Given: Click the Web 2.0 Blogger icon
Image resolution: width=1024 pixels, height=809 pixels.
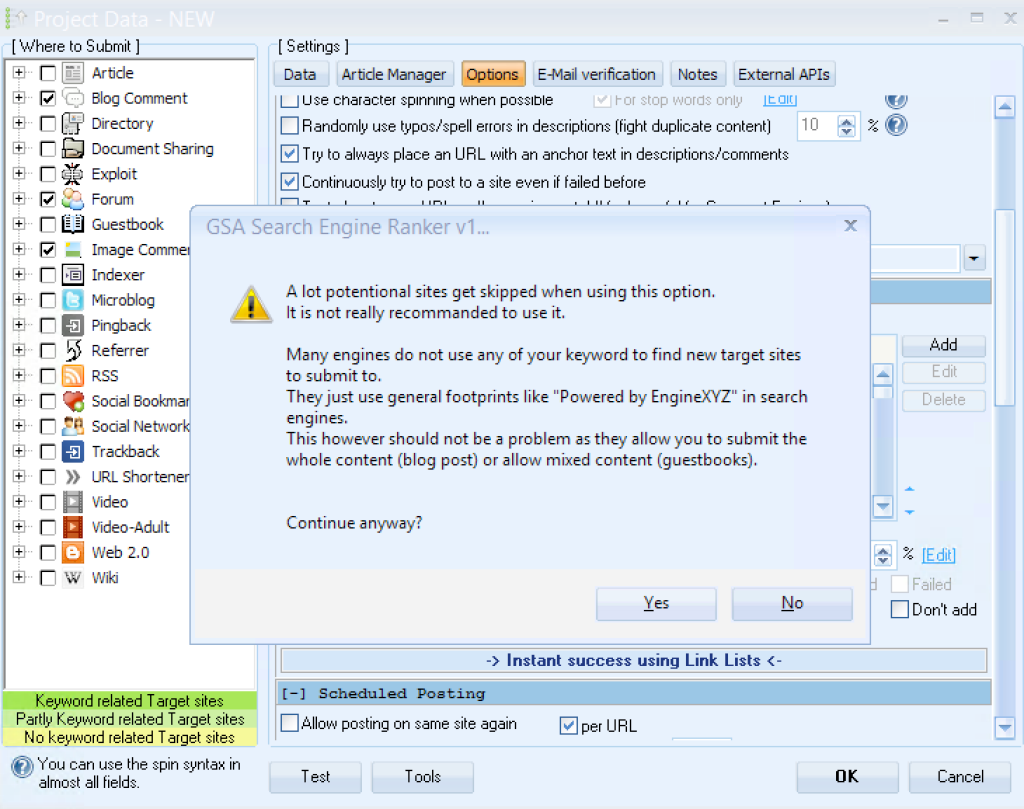Looking at the screenshot, I should click(x=72, y=552).
